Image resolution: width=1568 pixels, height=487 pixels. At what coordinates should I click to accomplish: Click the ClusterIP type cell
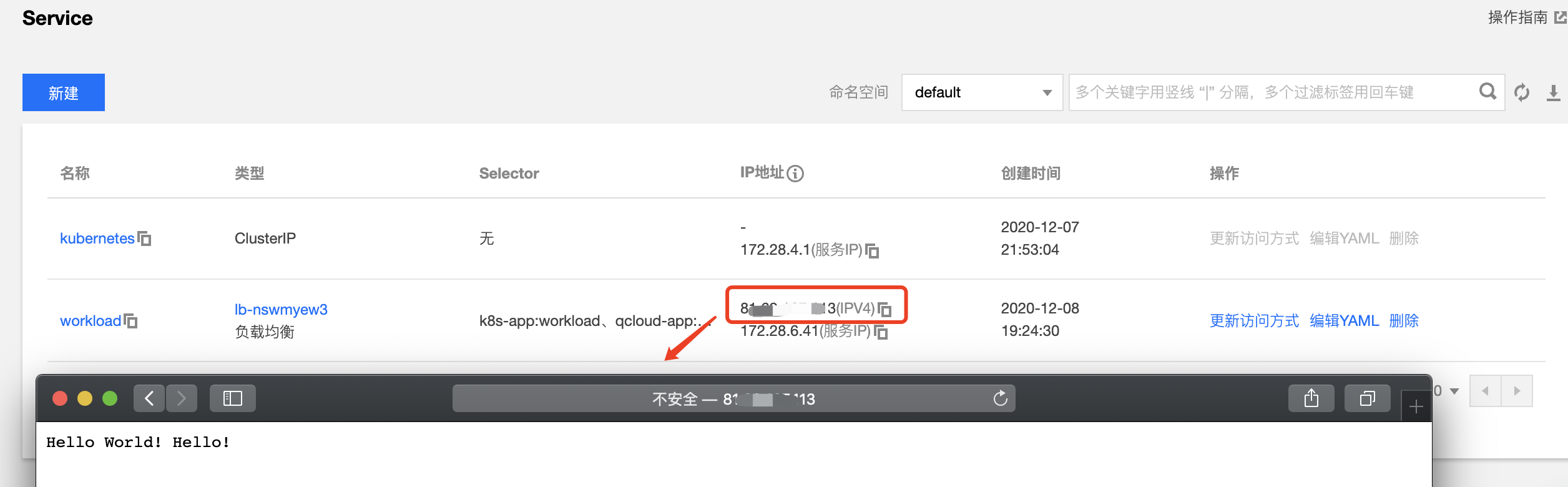265,239
